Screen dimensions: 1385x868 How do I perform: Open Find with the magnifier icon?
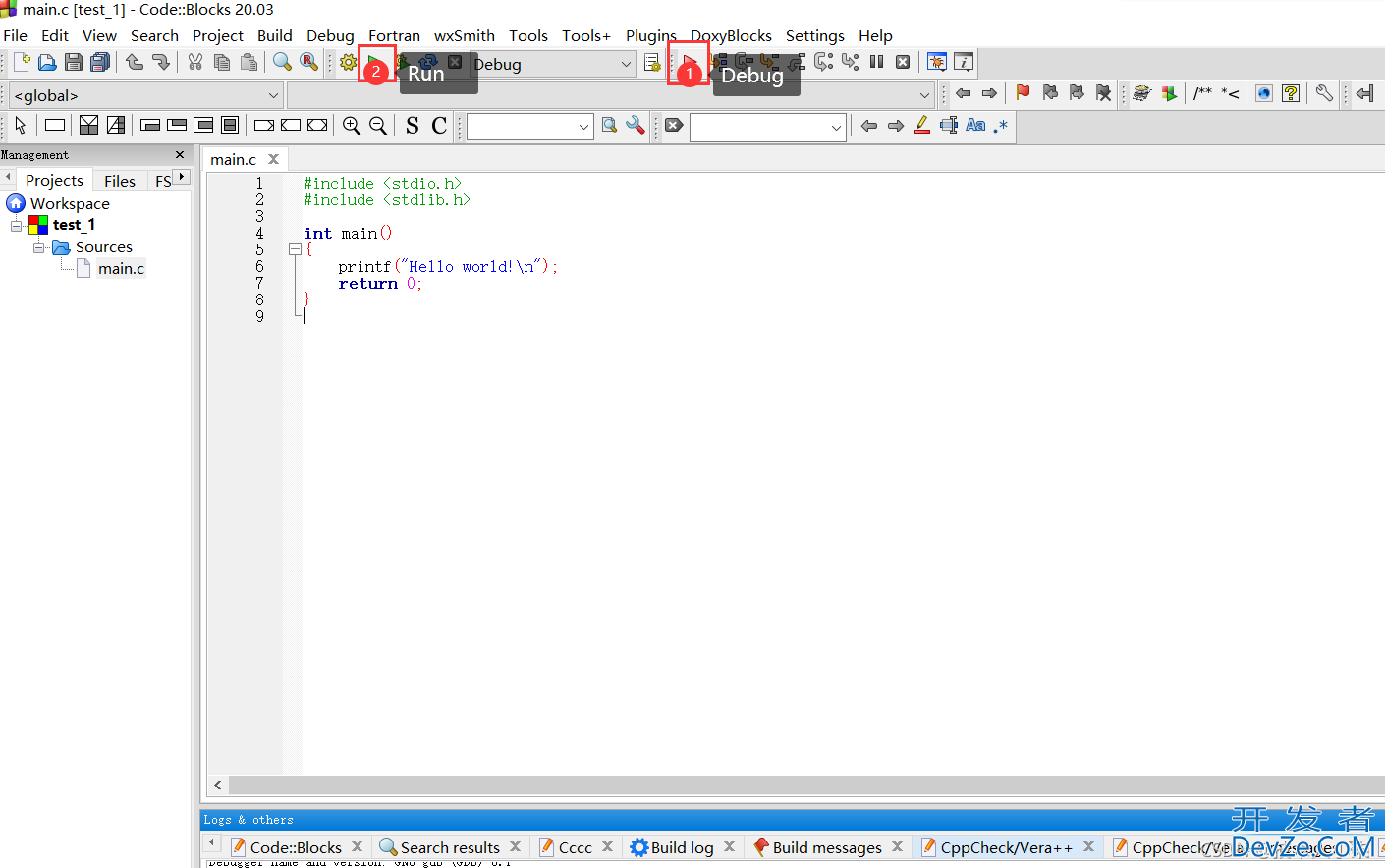pyautogui.click(x=282, y=63)
